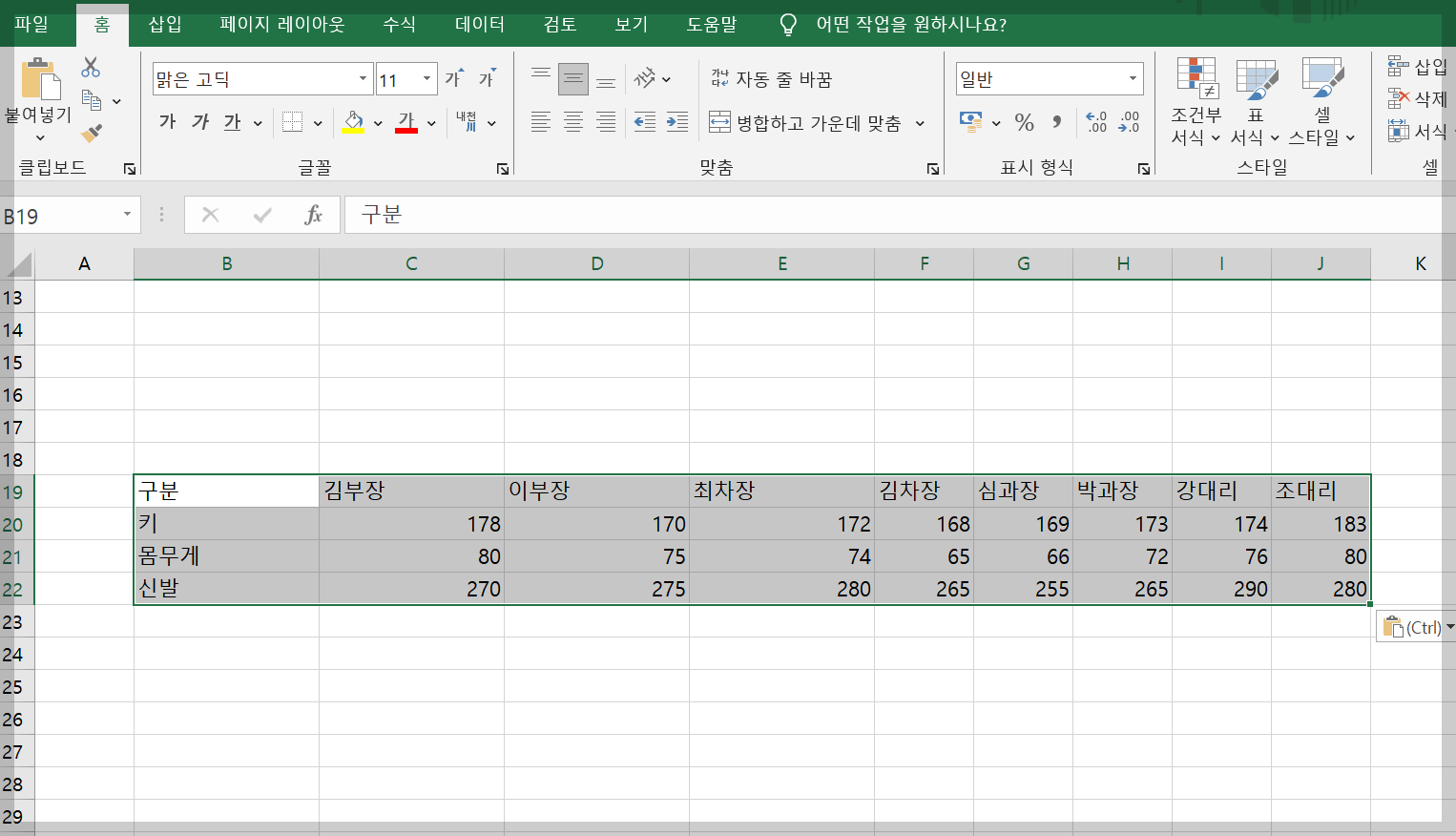This screenshot has height=836, width=1456.
Task: Open the 데이터 ribbon tab
Action: (x=479, y=25)
